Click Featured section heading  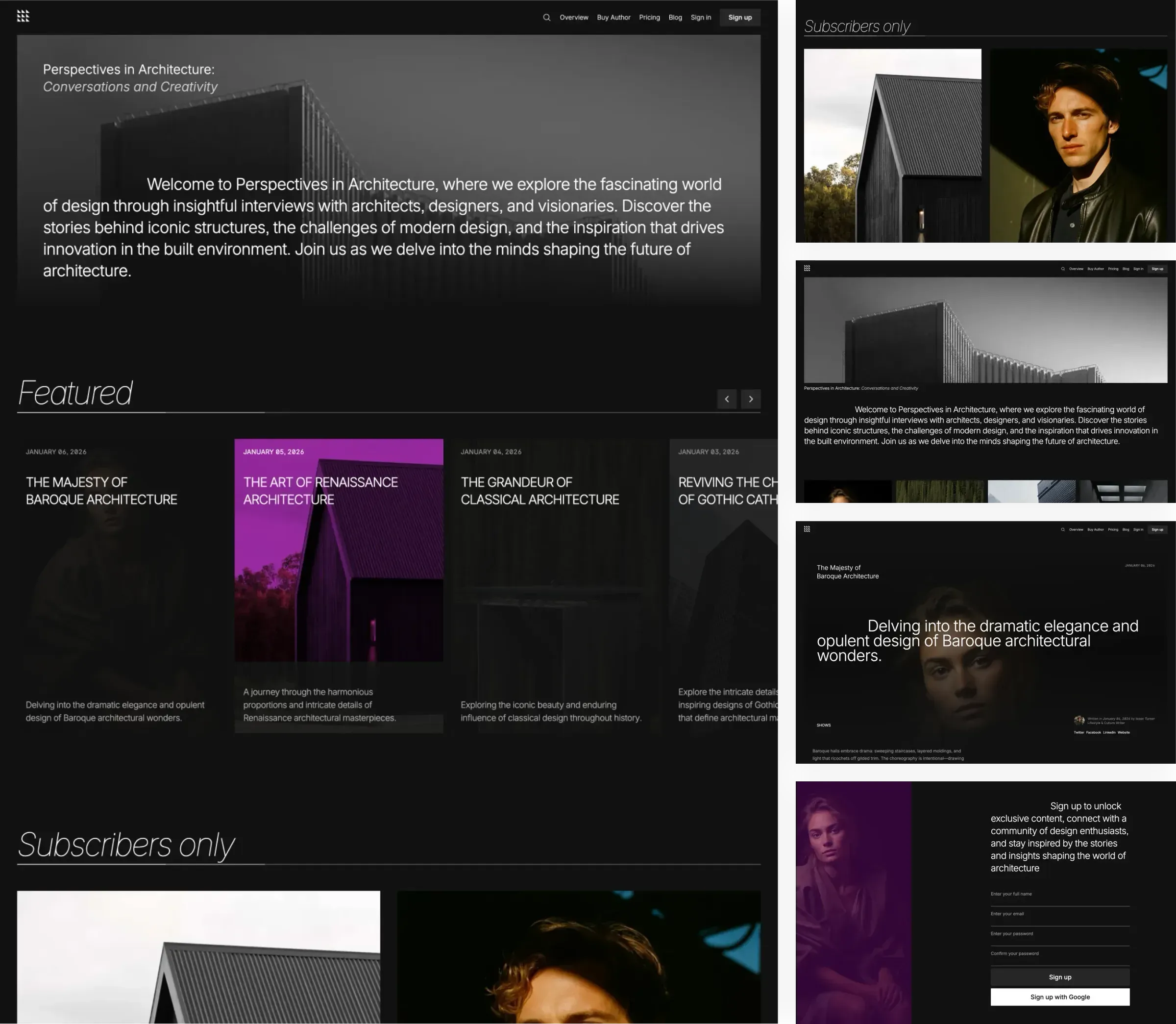point(75,393)
